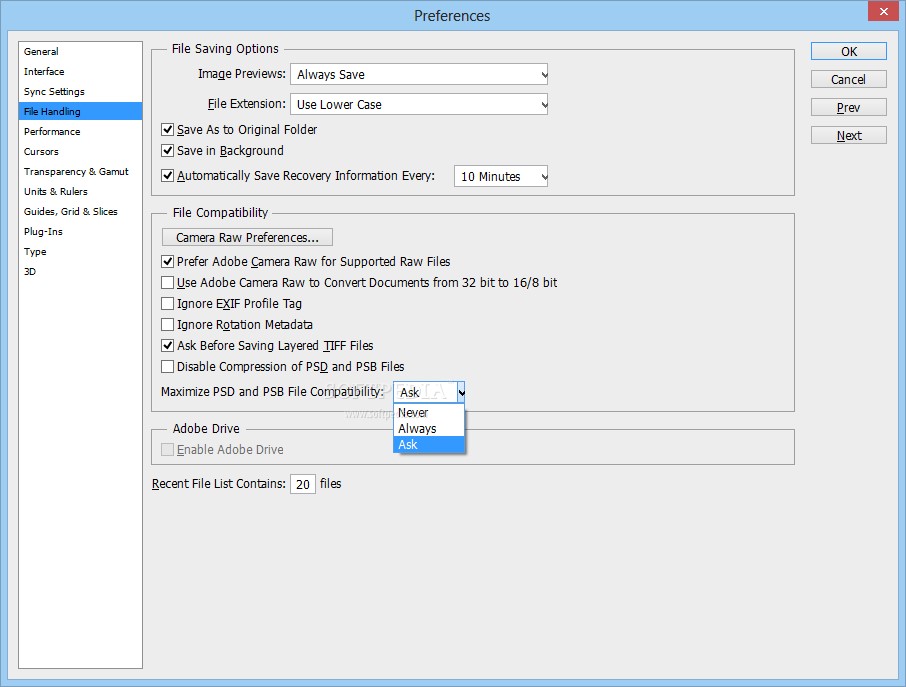The image size is (906, 687).
Task: Expand the Image Previews dropdown
Action: (x=419, y=75)
